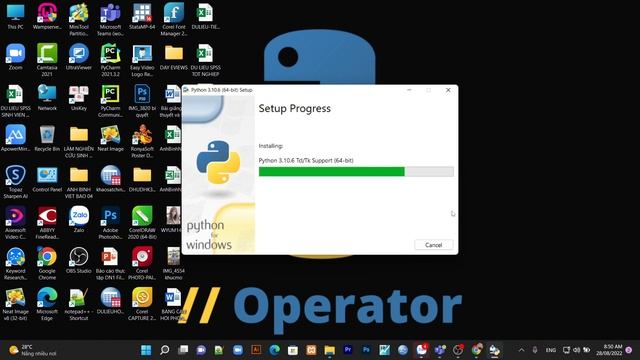
Task: Open DULIEUHO data file icon
Action: coord(110,301)
